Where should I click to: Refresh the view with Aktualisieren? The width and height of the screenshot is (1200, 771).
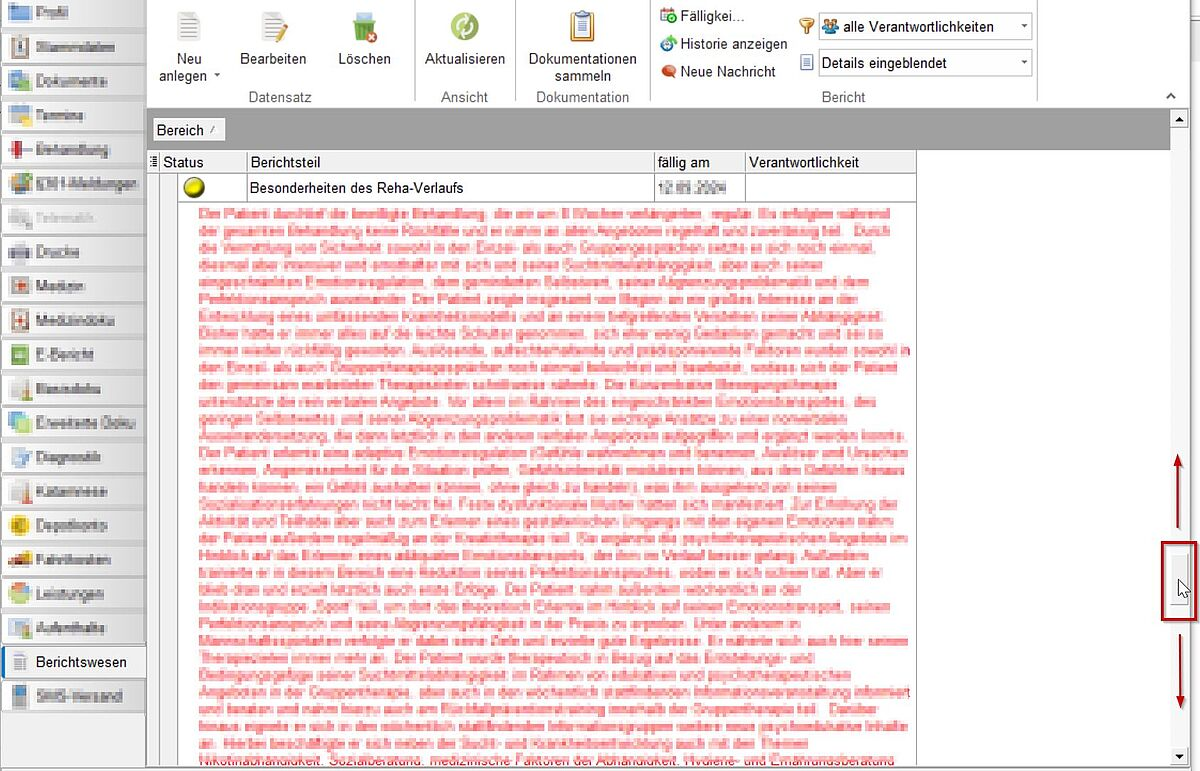464,27
